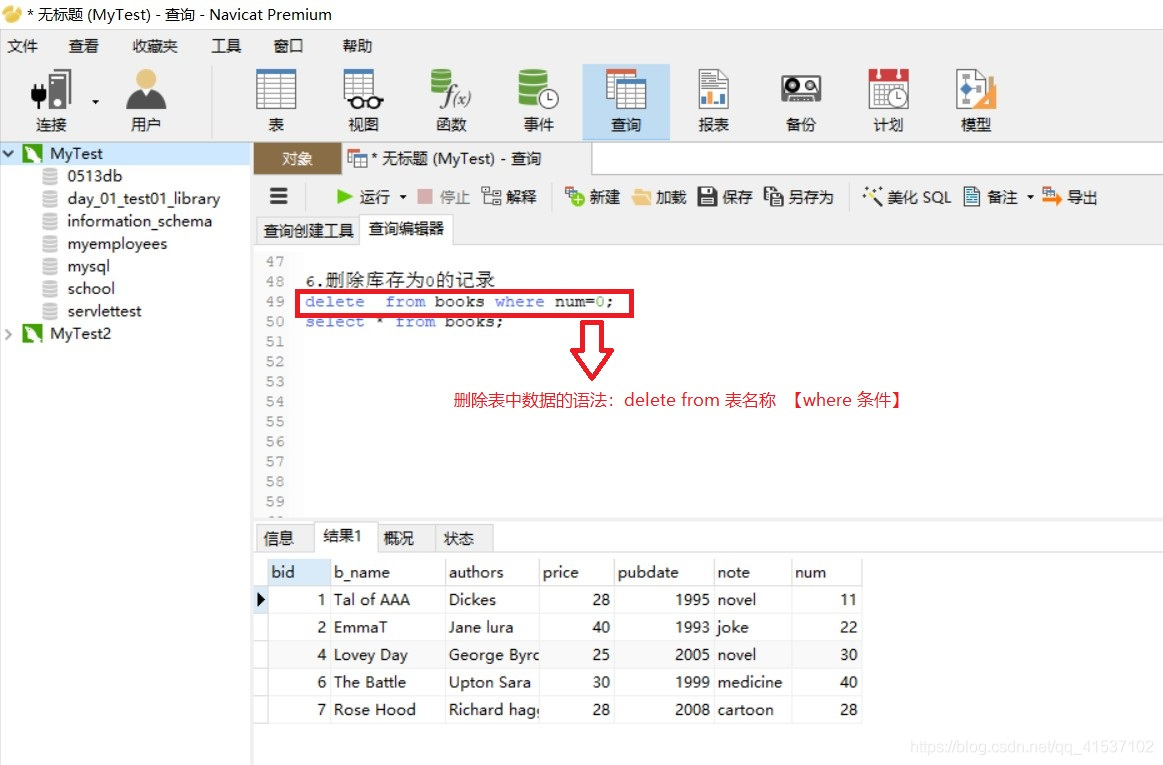Click the b_name column header
Screen dimensions: 1163x765
click(387, 572)
